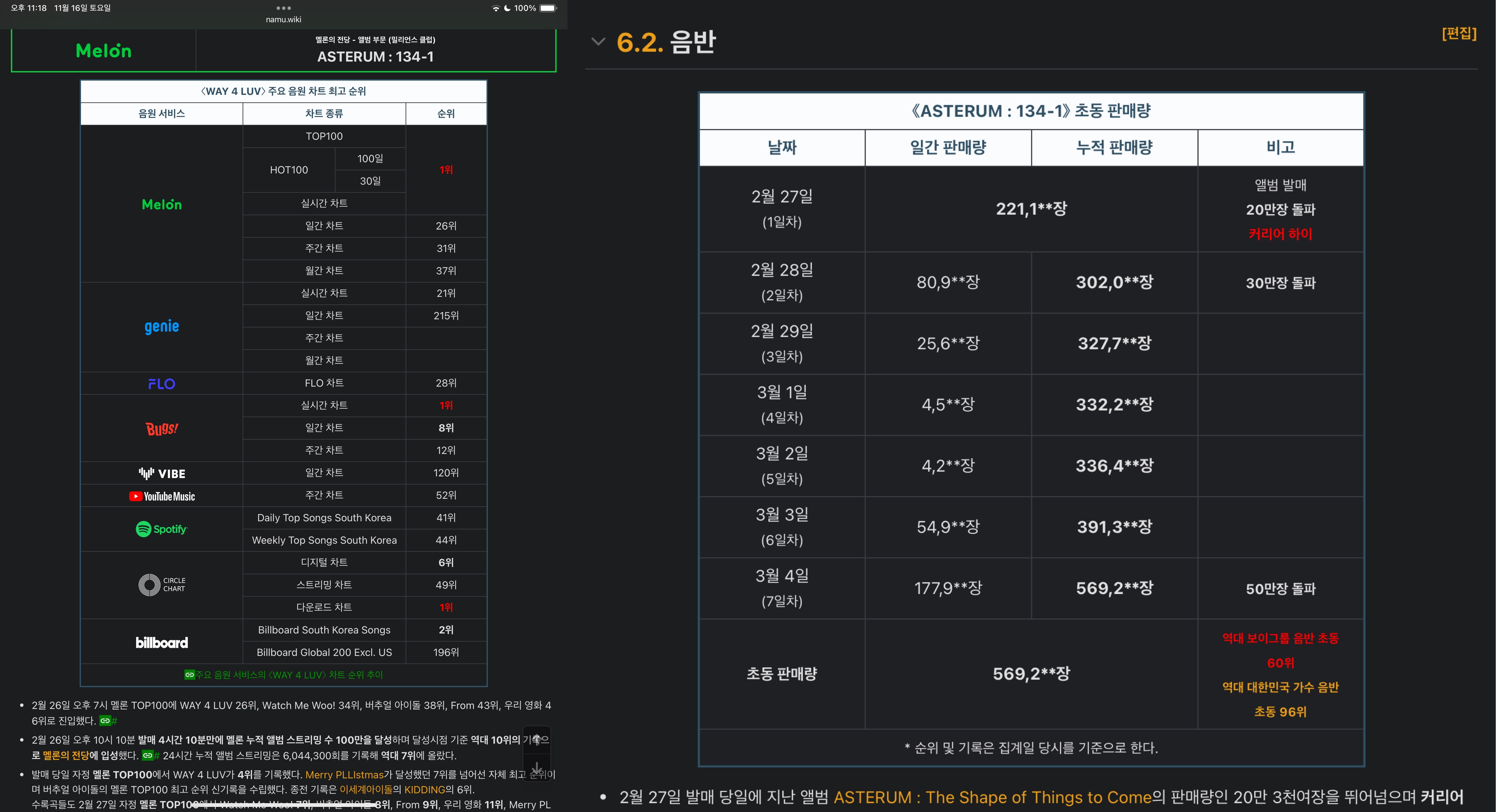Screen dimensions: 1496x812
Task: Click the Spotify logo in chart table
Action: point(162,529)
